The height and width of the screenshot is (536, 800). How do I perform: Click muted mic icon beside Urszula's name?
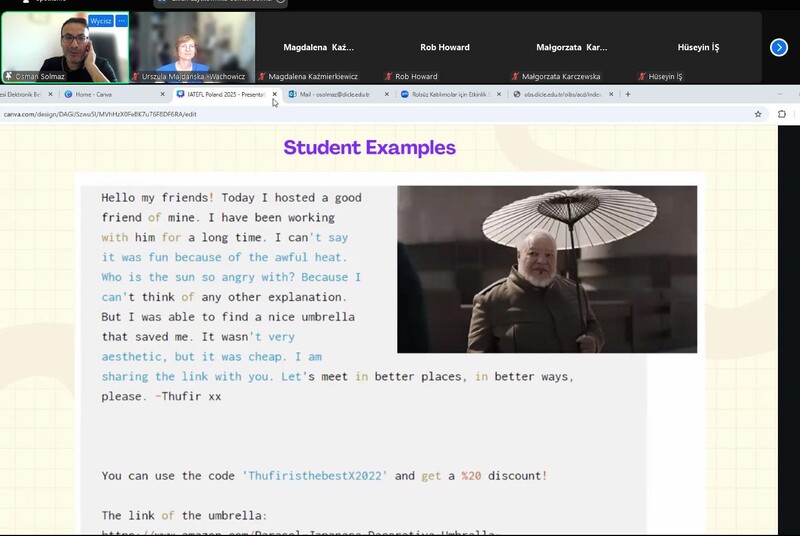coord(136,76)
